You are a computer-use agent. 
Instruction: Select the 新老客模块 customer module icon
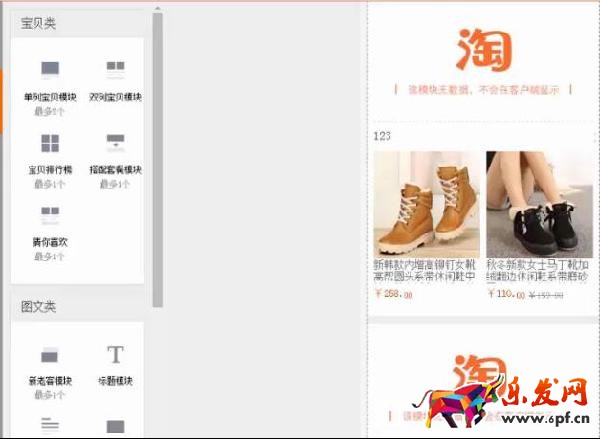pyautogui.click(x=50, y=356)
